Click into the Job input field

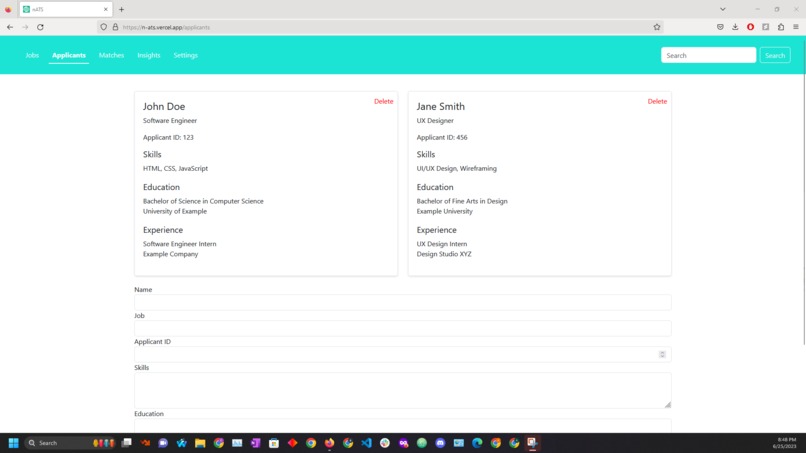coord(402,328)
